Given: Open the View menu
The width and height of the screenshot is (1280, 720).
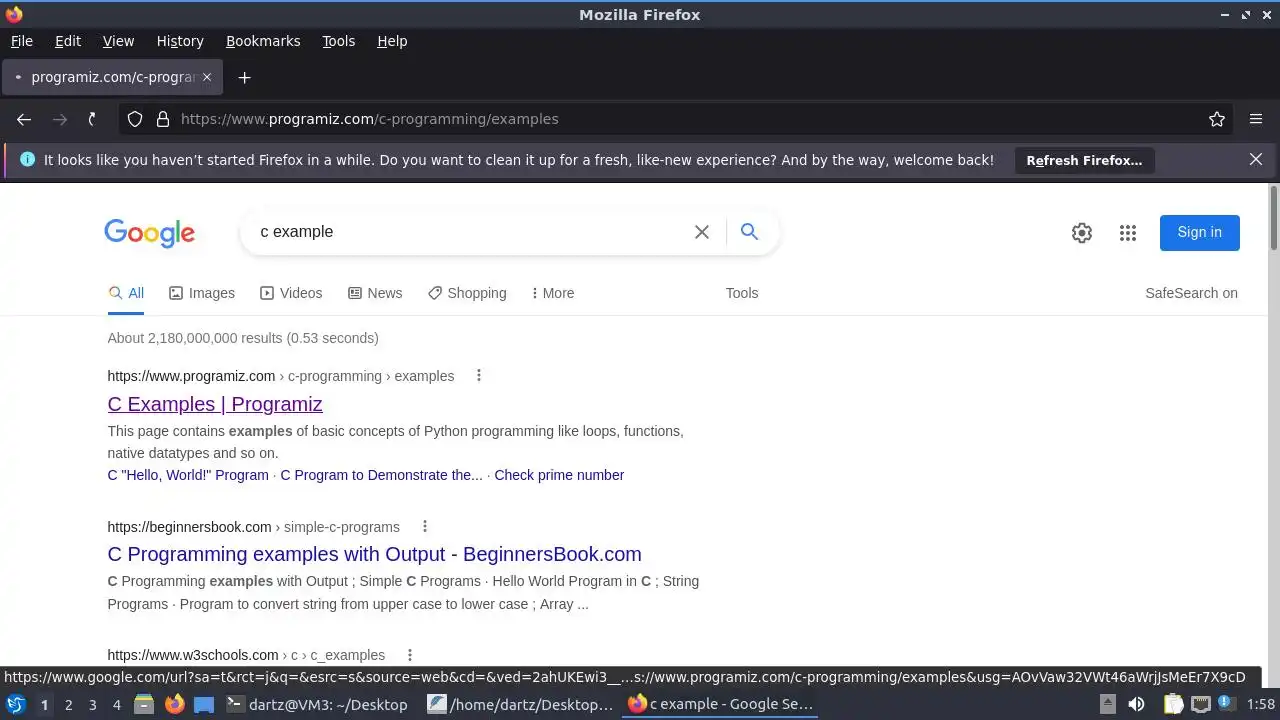Looking at the screenshot, I should 118,41.
